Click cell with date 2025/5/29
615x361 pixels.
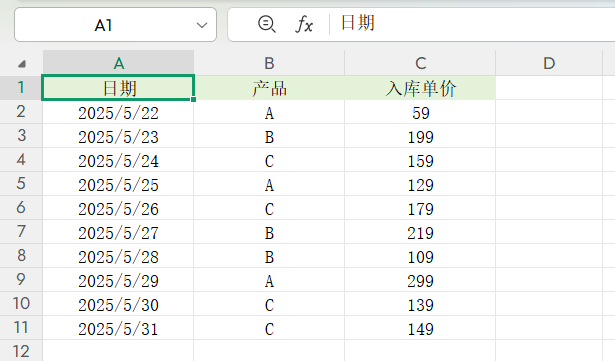click(118, 280)
